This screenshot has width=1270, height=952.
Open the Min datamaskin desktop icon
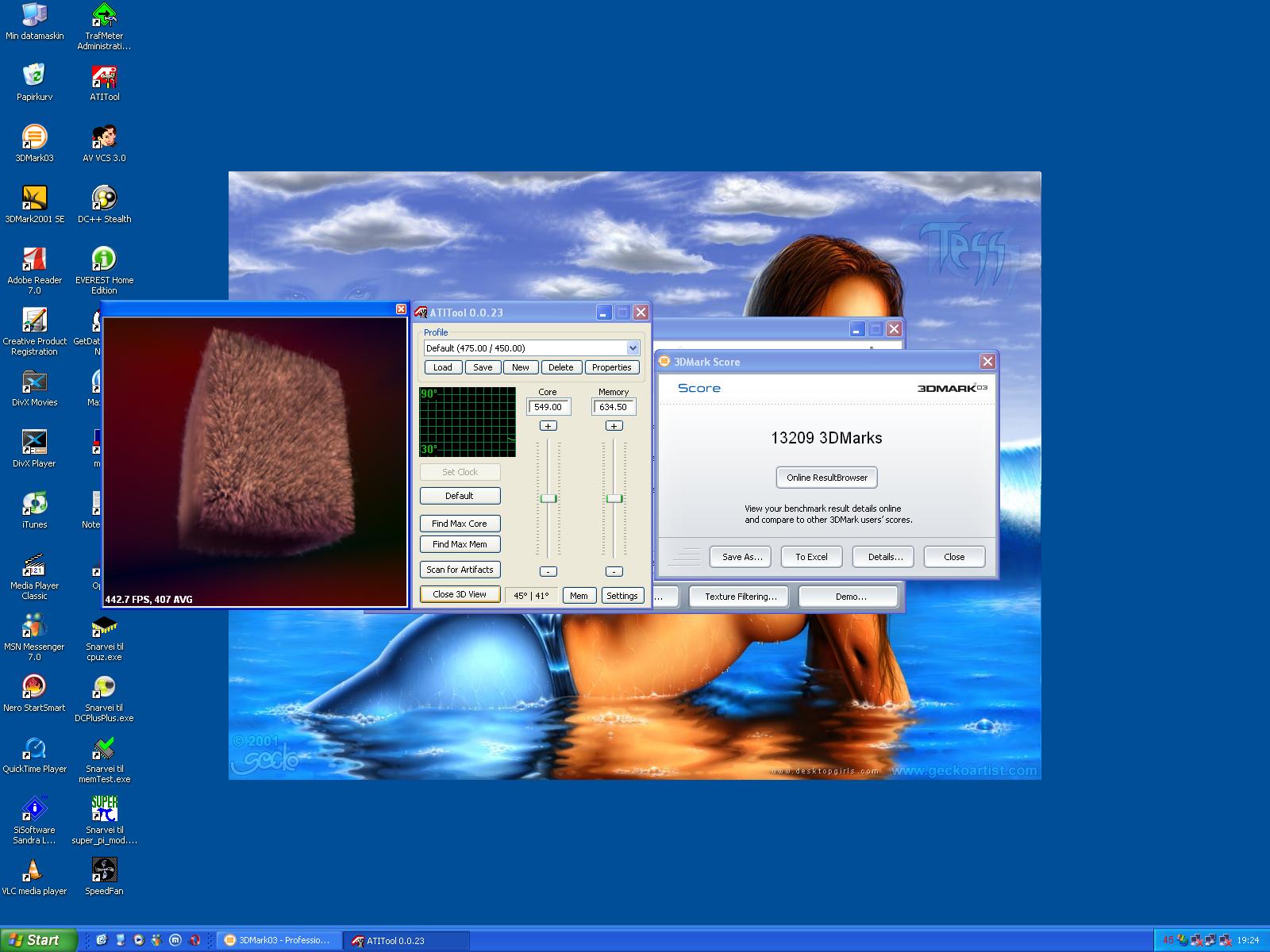[x=34, y=21]
